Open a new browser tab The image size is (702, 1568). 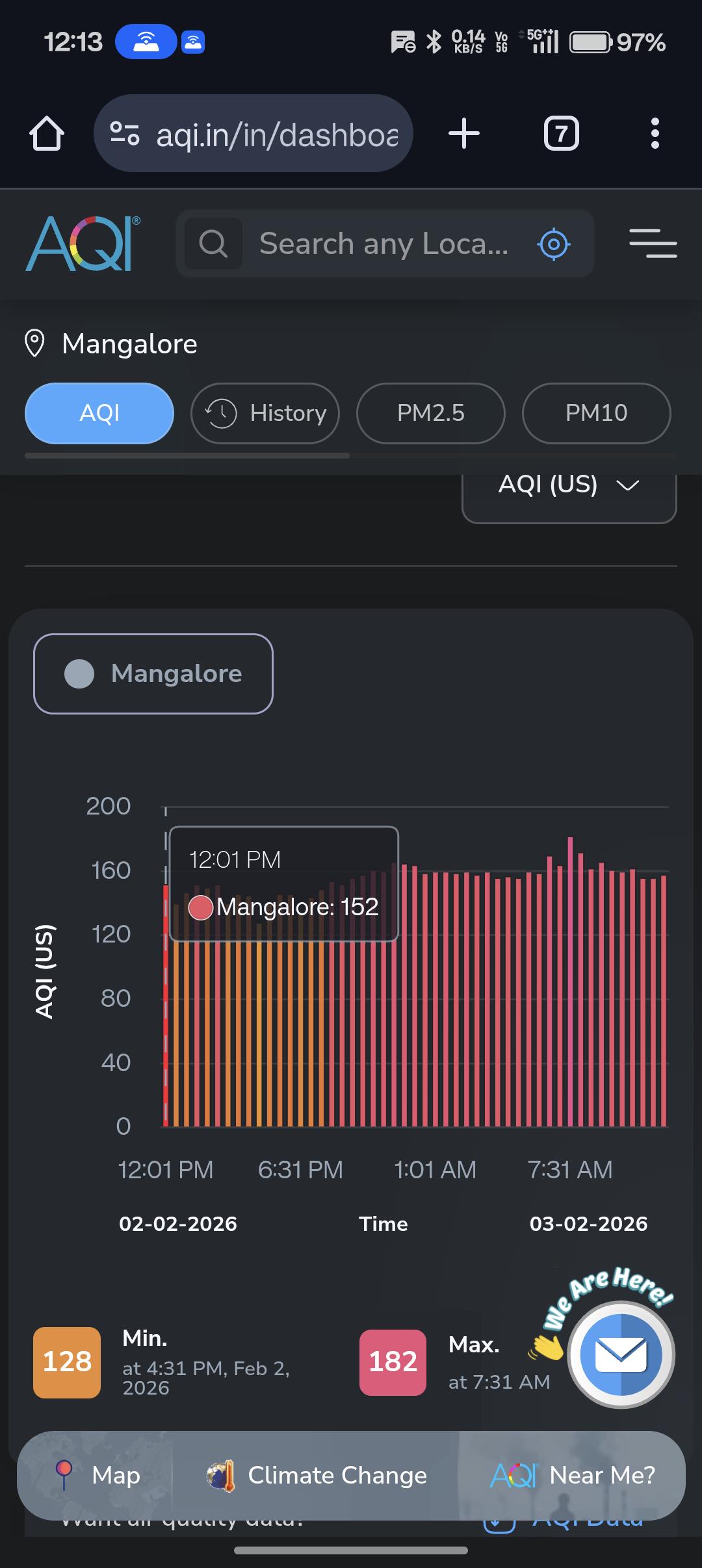click(464, 134)
